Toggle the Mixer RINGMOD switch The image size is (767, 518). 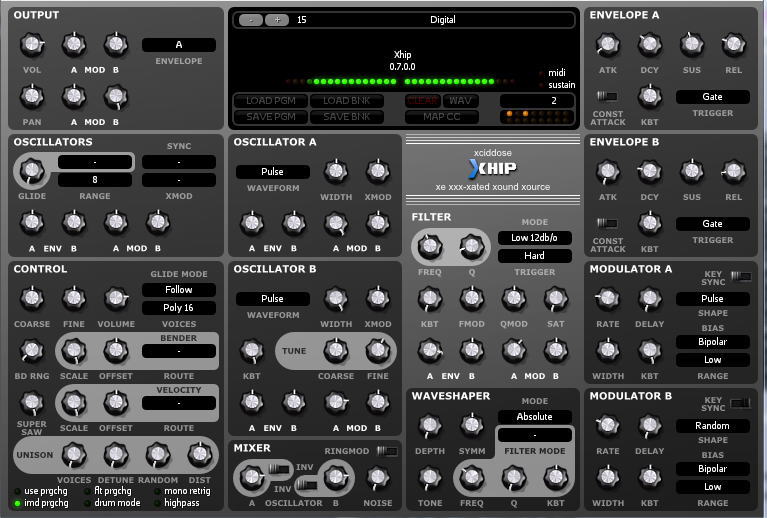click(387, 451)
